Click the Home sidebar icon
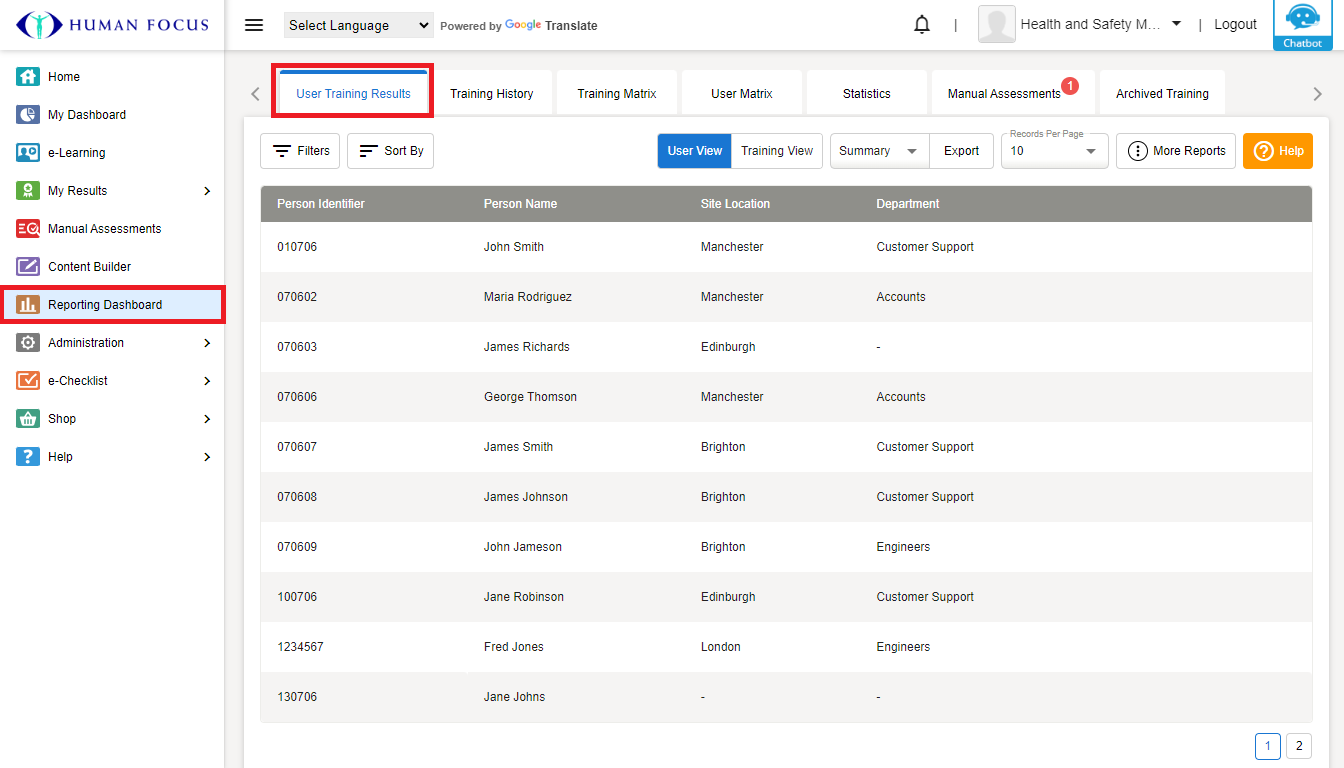 tap(28, 77)
